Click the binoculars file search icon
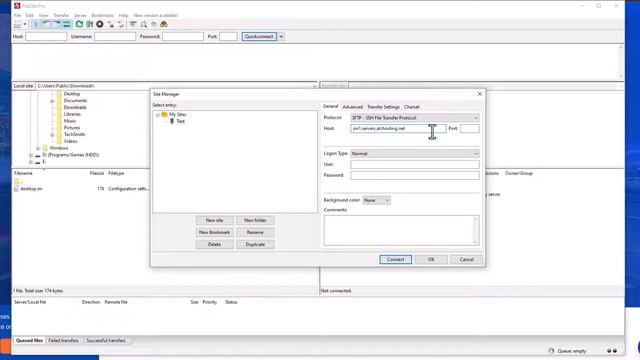This screenshot has height=360, width=640. (x=164, y=24)
